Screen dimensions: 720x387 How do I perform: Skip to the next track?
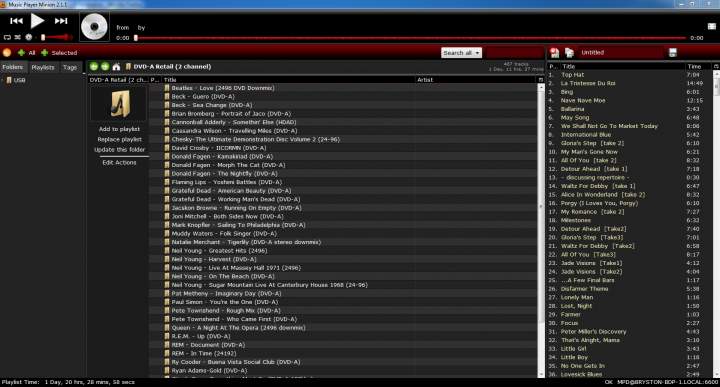point(61,21)
